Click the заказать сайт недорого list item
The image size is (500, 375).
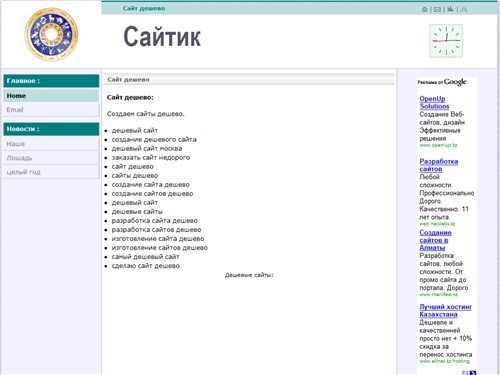[x=151, y=157]
